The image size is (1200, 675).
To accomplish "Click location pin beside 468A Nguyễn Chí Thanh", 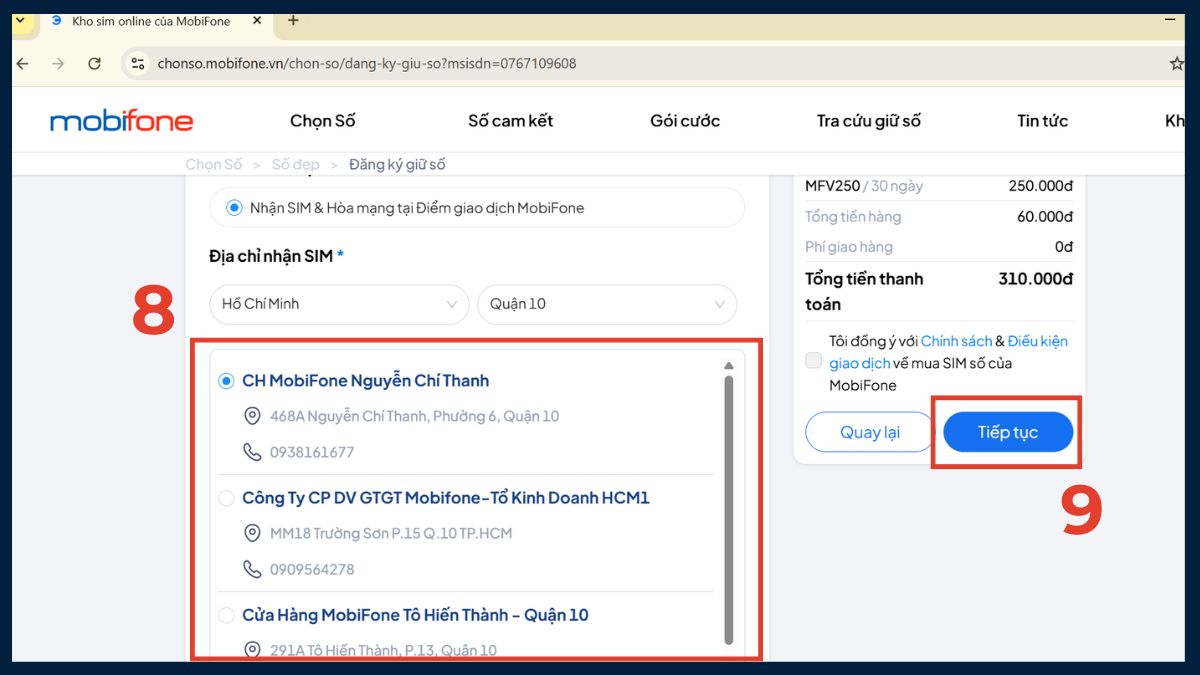I will click(252, 416).
